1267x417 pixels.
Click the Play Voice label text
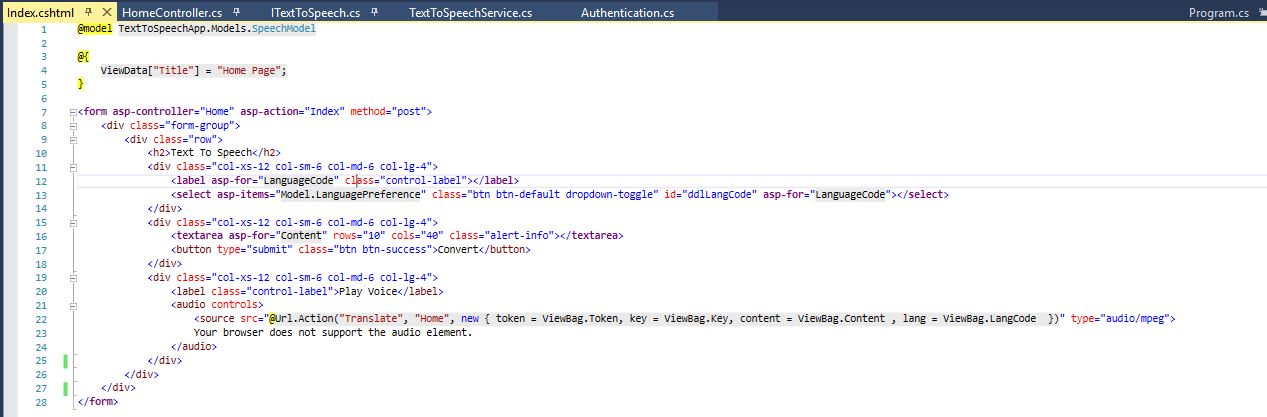pyautogui.click(x=370, y=290)
